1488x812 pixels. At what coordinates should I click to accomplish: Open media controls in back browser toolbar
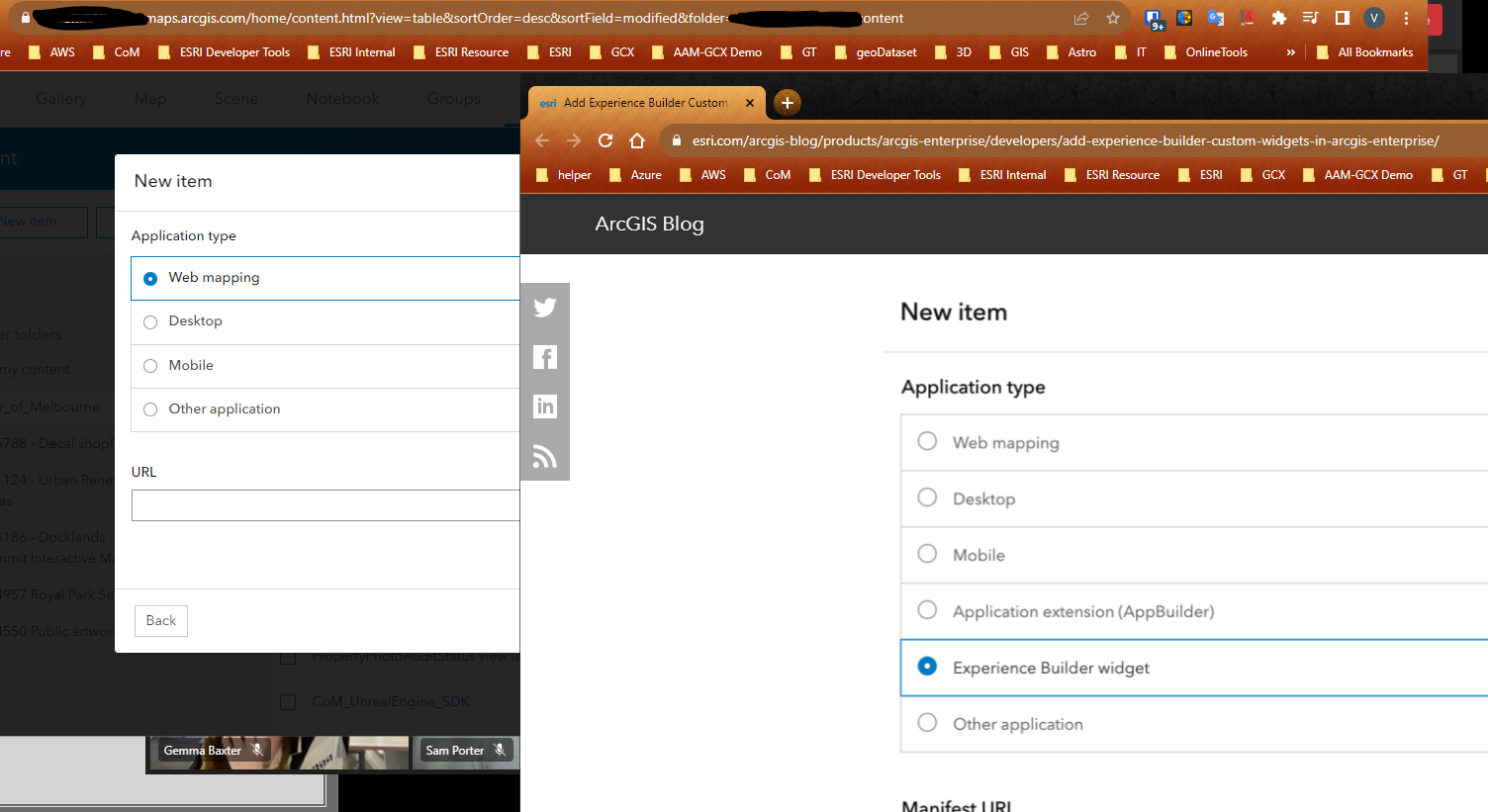point(1310,18)
